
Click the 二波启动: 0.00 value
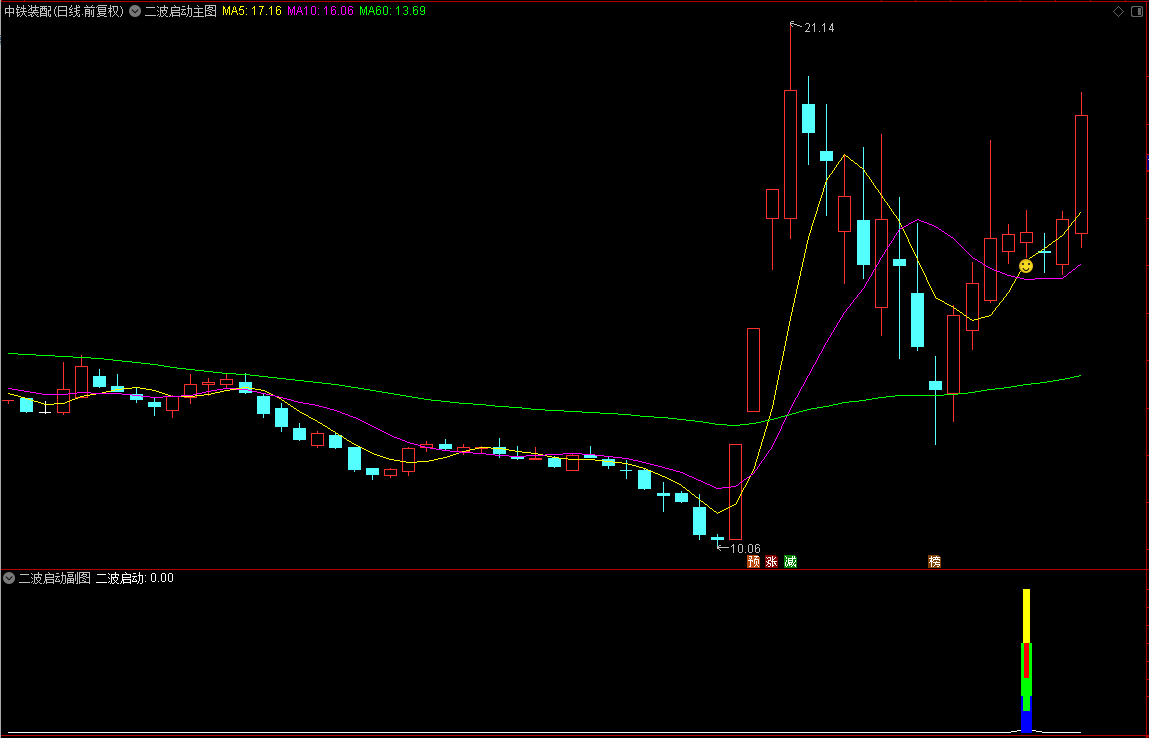tap(135, 578)
